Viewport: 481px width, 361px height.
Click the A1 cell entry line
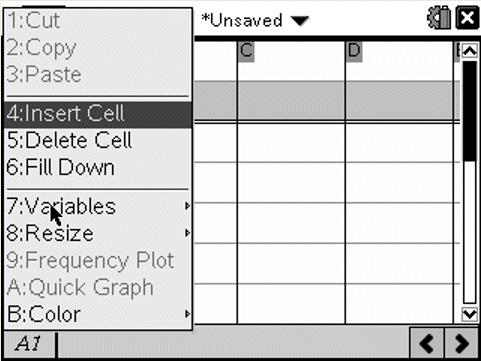(233, 343)
